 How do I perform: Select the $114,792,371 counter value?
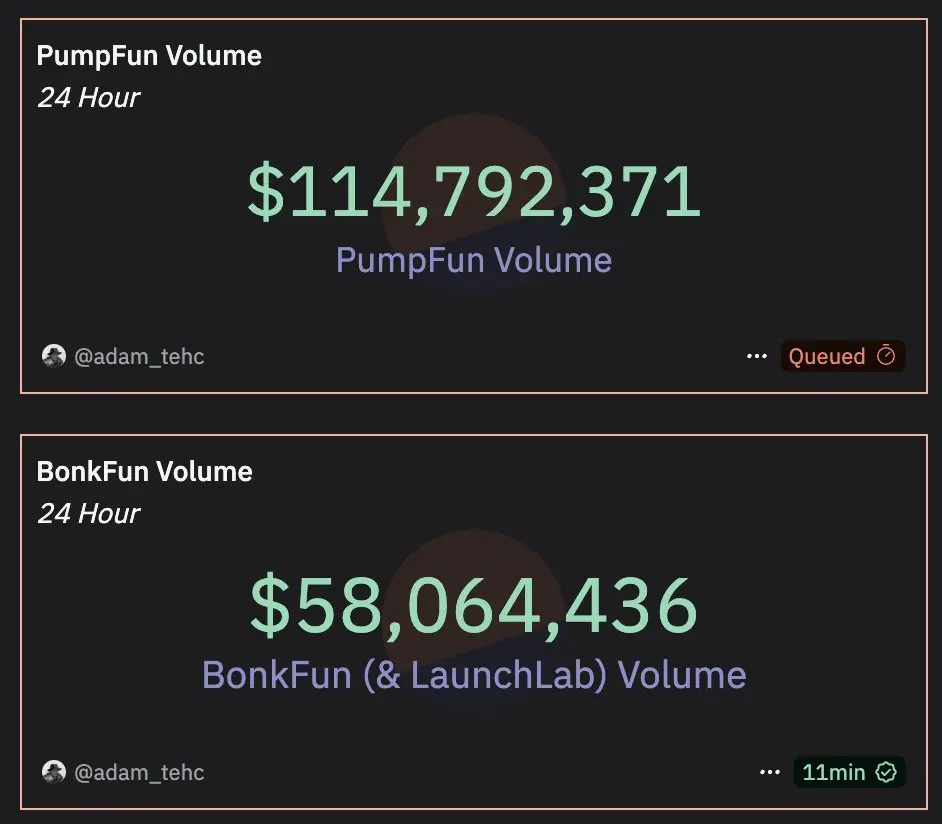474,192
